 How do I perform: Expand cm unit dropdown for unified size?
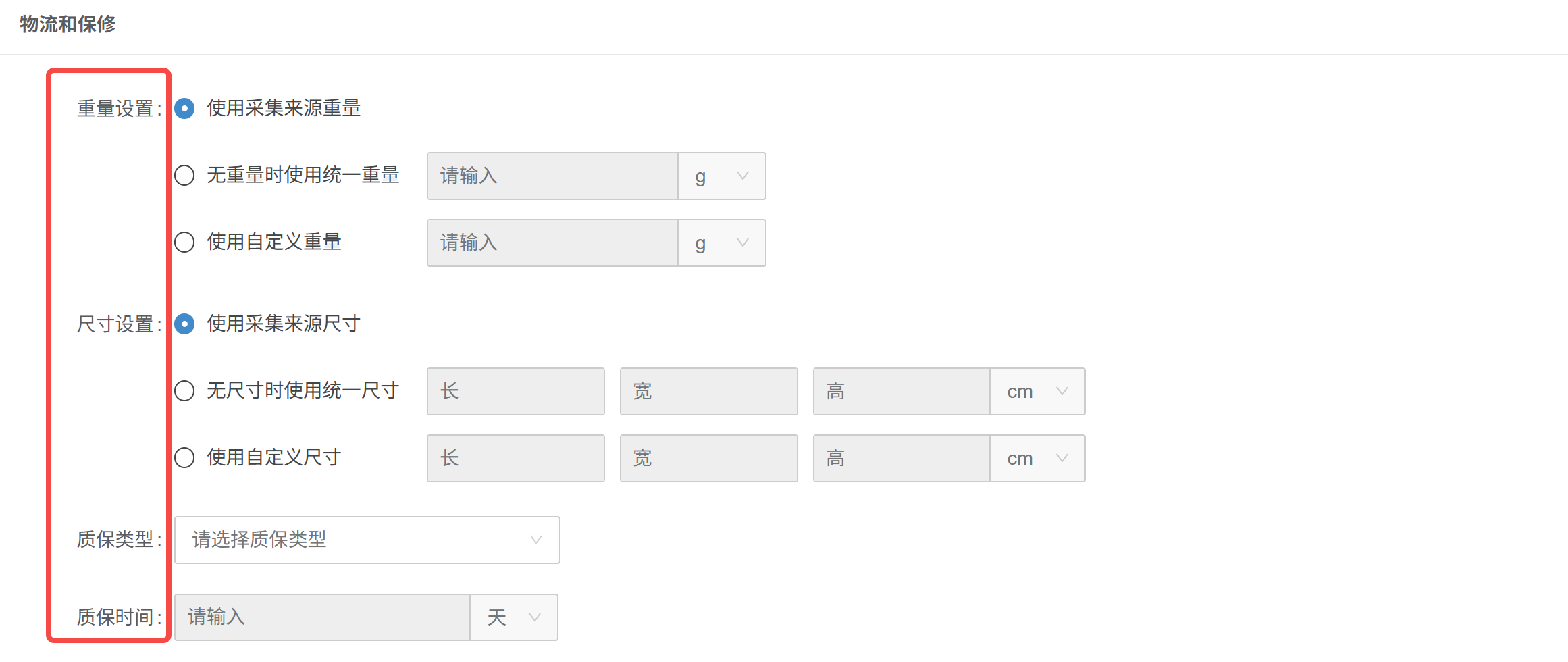[x=1038, y=391]
